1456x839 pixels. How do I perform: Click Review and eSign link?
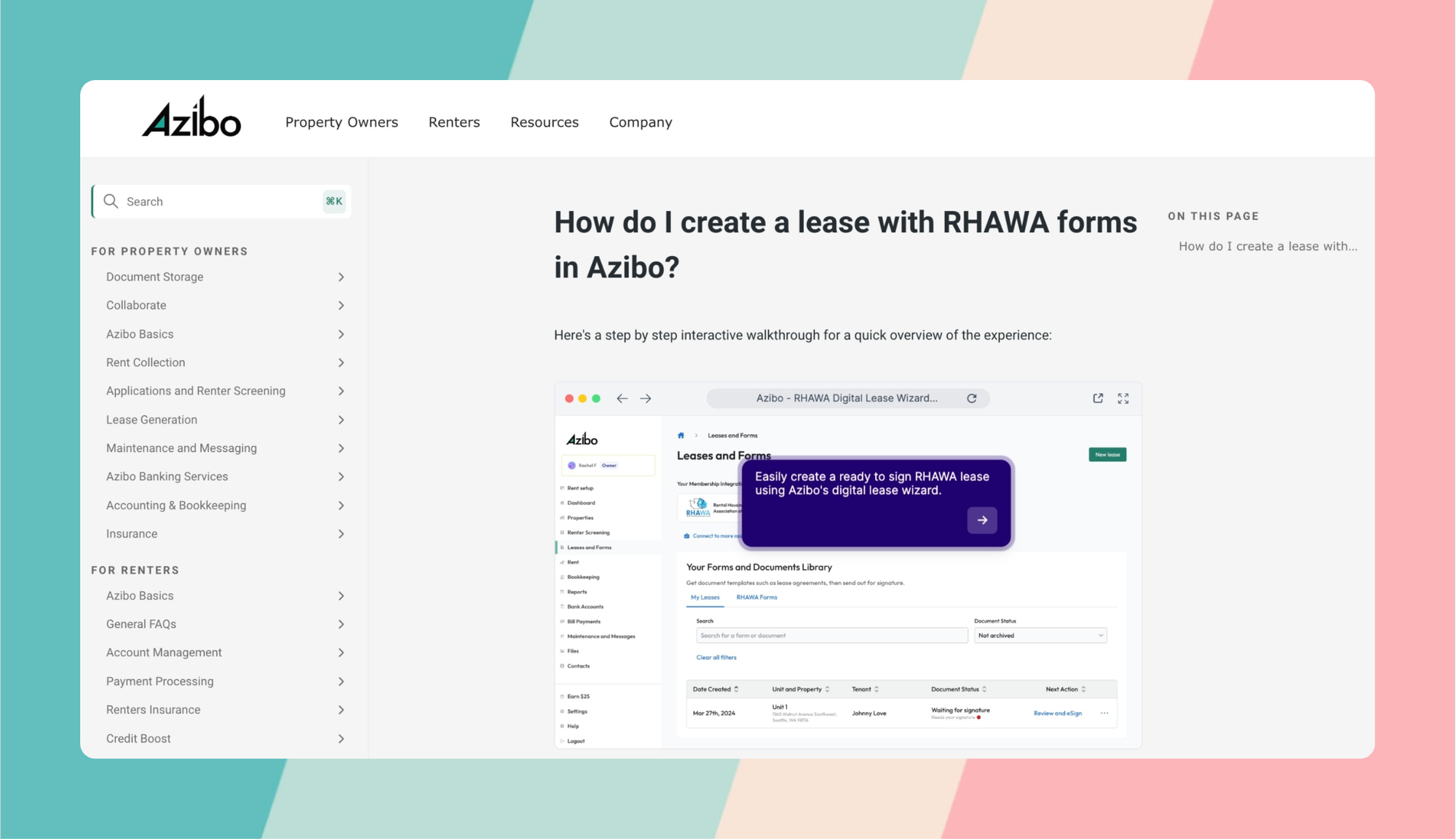pos(1057,713)
